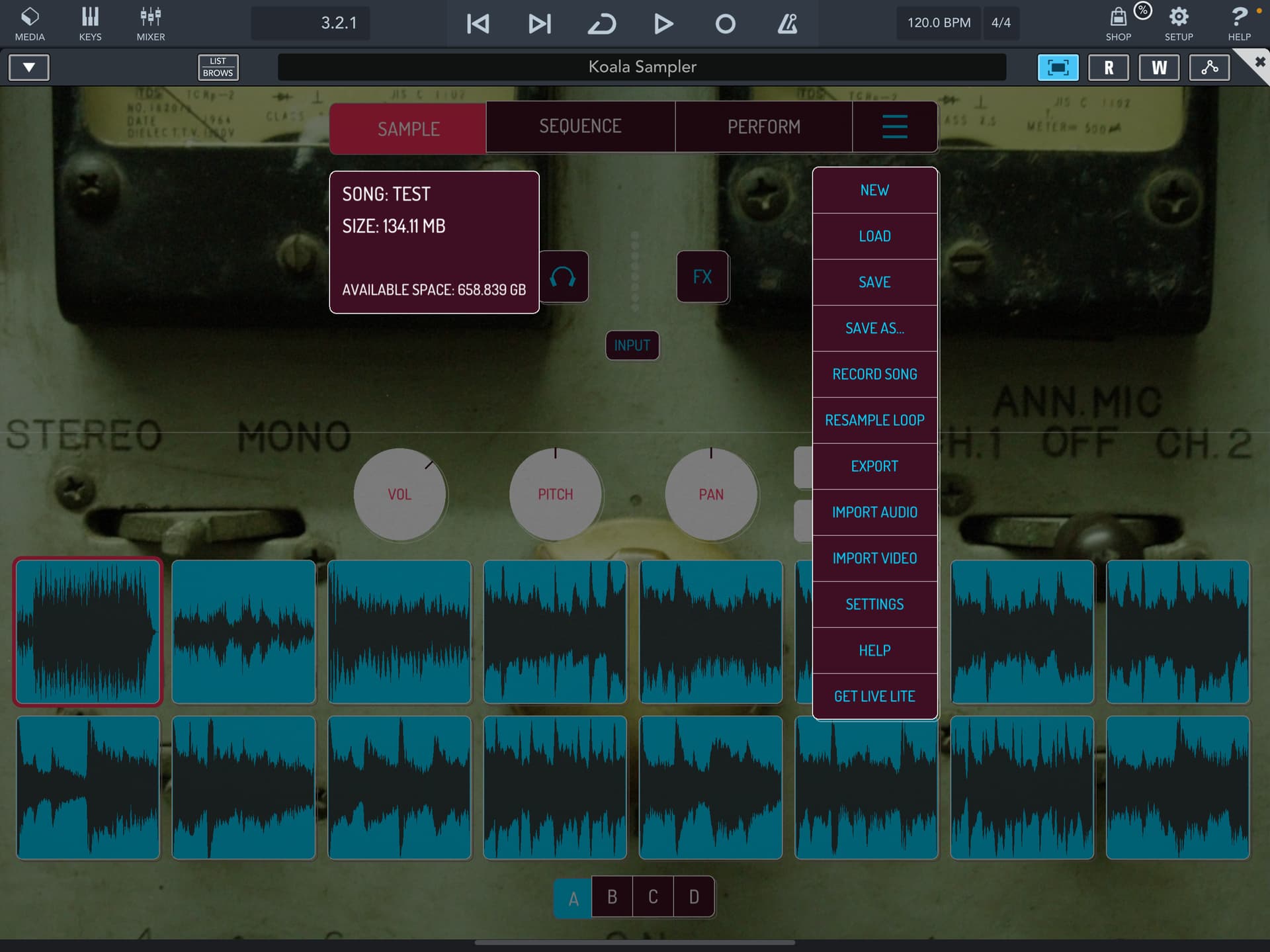Image resolution: width=1270 pixels, height=952 pixels.
Task: Toggle the loop cycle button
Action: coord(601,24)
